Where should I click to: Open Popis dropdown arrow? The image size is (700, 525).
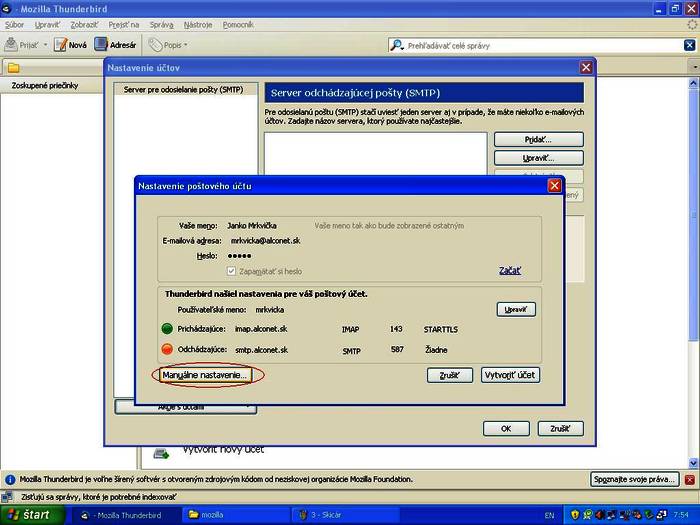(x=185, y=45)
